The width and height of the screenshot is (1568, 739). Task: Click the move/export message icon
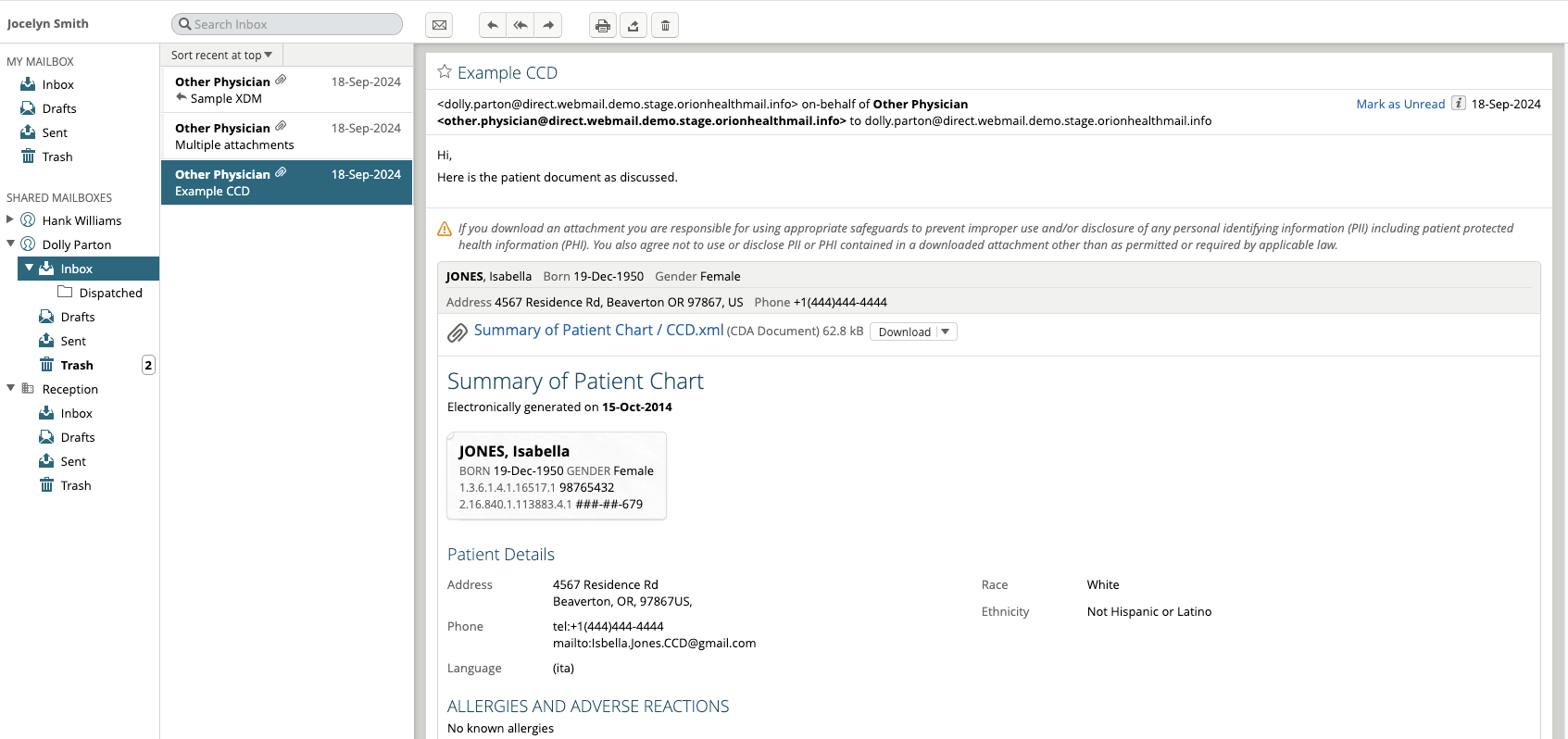click(x=633, y=25)
